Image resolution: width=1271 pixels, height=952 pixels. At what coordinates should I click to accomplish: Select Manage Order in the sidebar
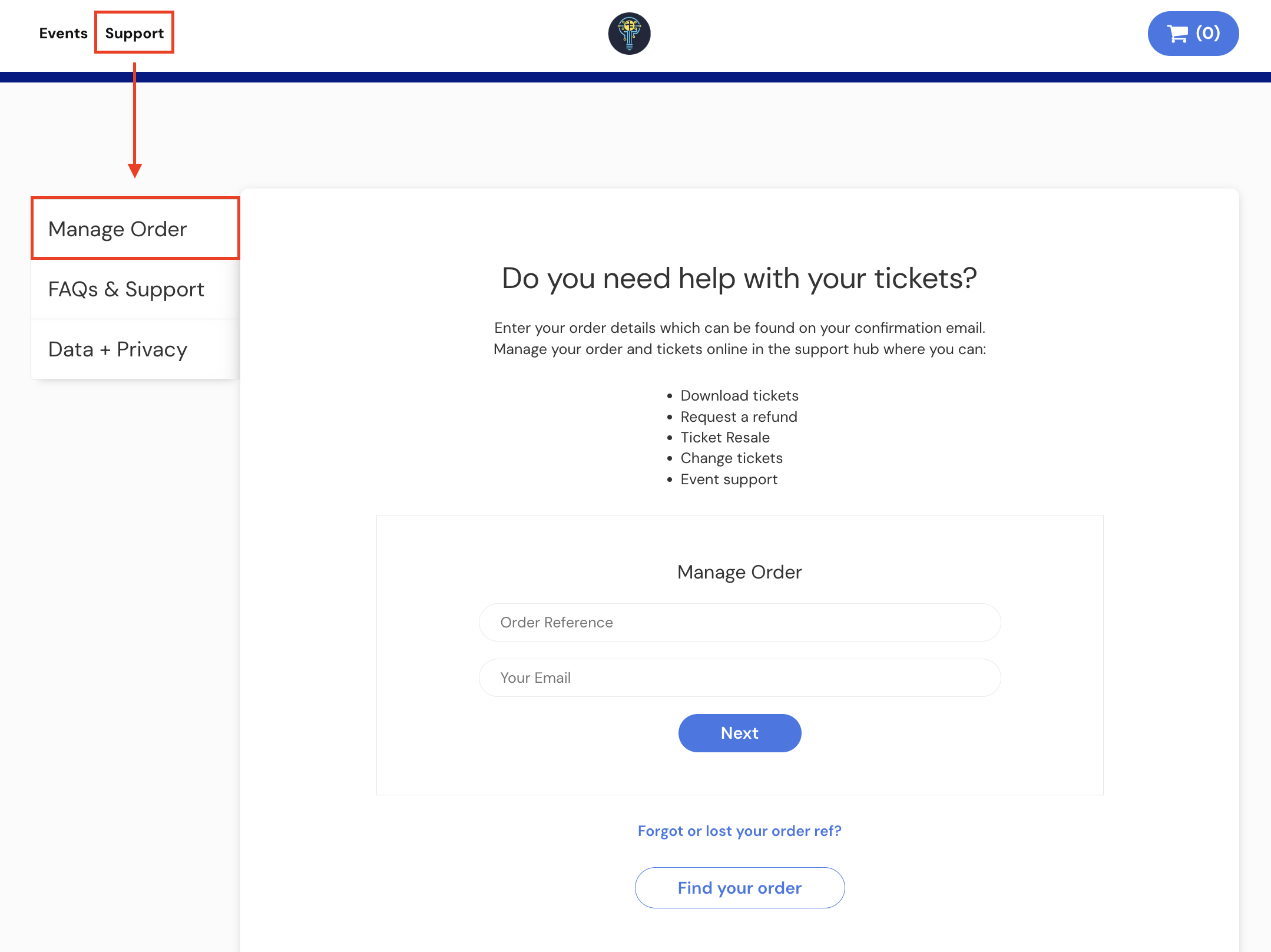pyautogui.click(x=135, y=229)
